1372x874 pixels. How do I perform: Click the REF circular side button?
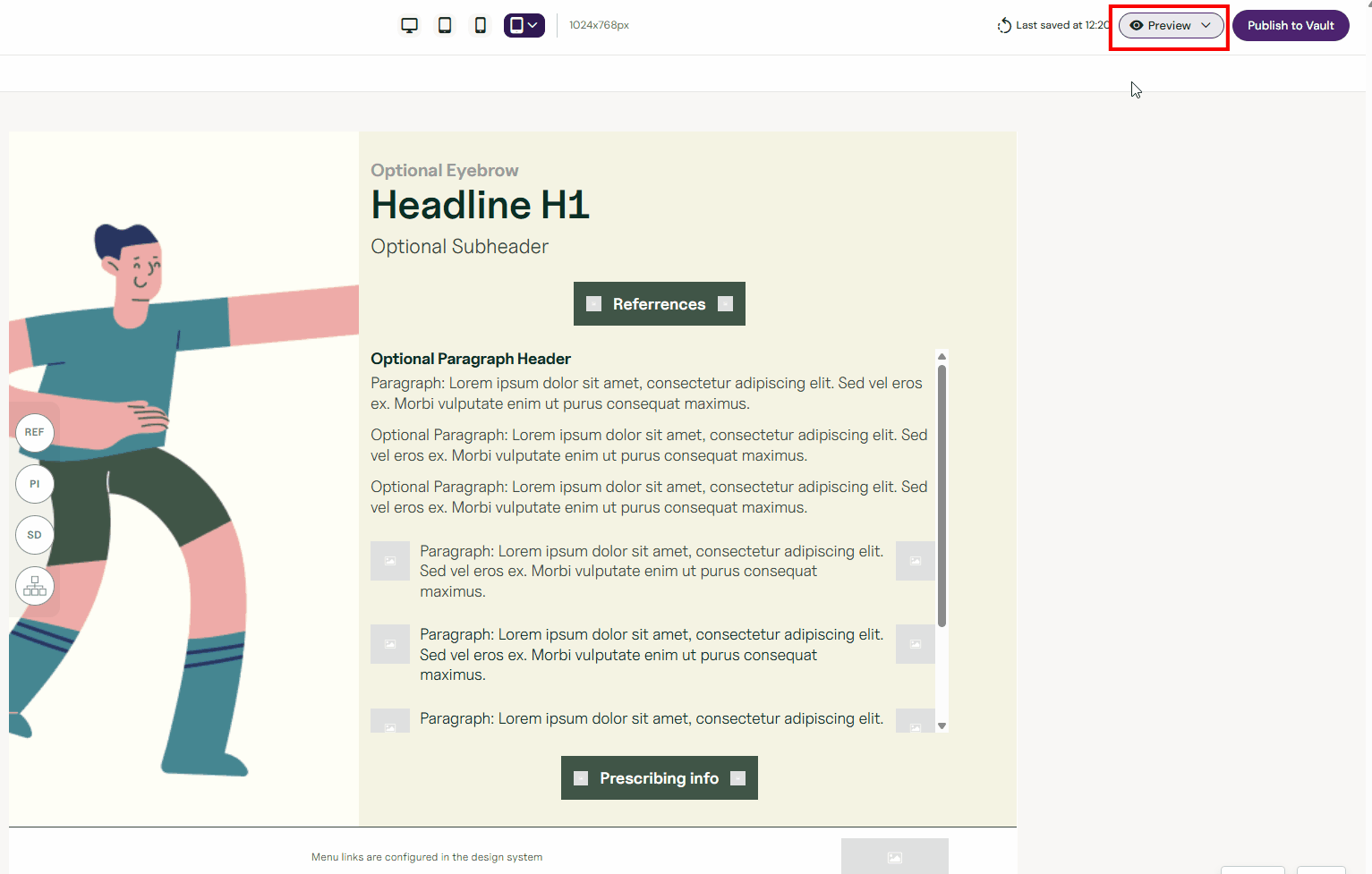[x=35, y=432]
